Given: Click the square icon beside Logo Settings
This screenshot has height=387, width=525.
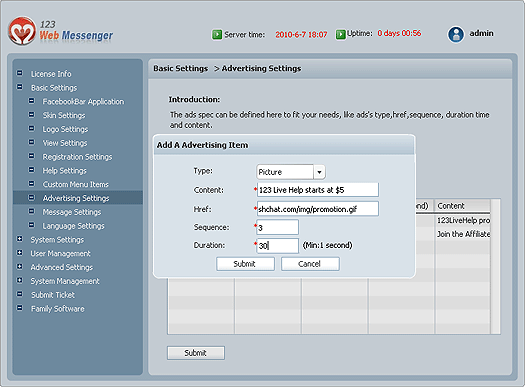Looking at the screenshot, I should [31, 128].
